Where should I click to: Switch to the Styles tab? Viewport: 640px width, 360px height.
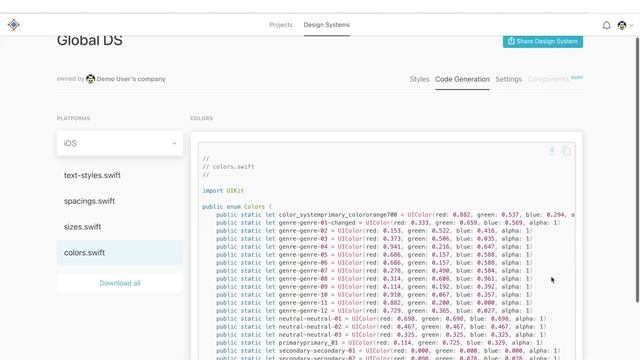click(x=419, y=79)
